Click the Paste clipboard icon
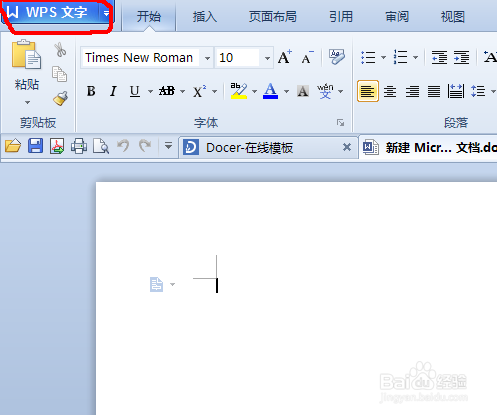The width and height of the screenshot is (497, 415). click(26, 55)
